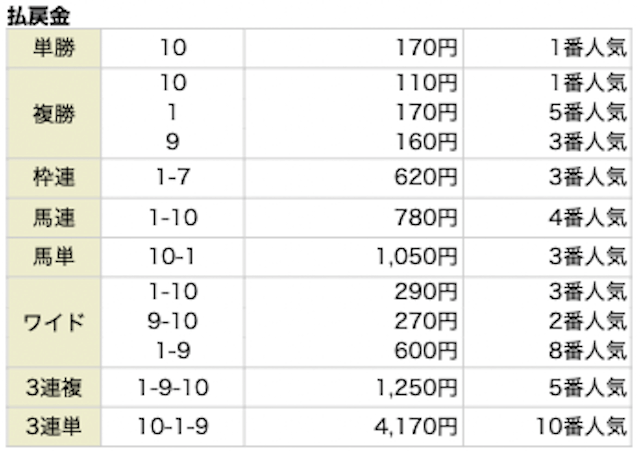This screenshot has width=640, height=451.
Task: Click the 1-7 combination in 枠連 row
Action: 173,179
